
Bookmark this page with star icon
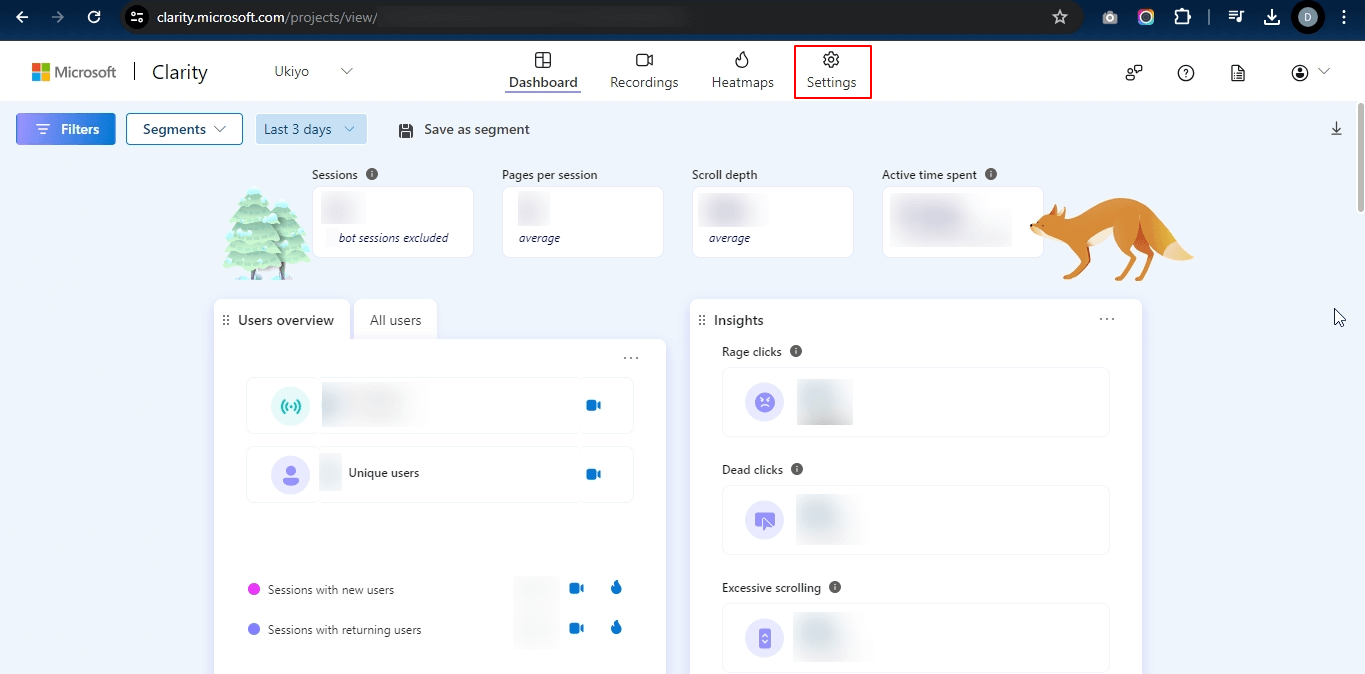[x=1060, y=17]
